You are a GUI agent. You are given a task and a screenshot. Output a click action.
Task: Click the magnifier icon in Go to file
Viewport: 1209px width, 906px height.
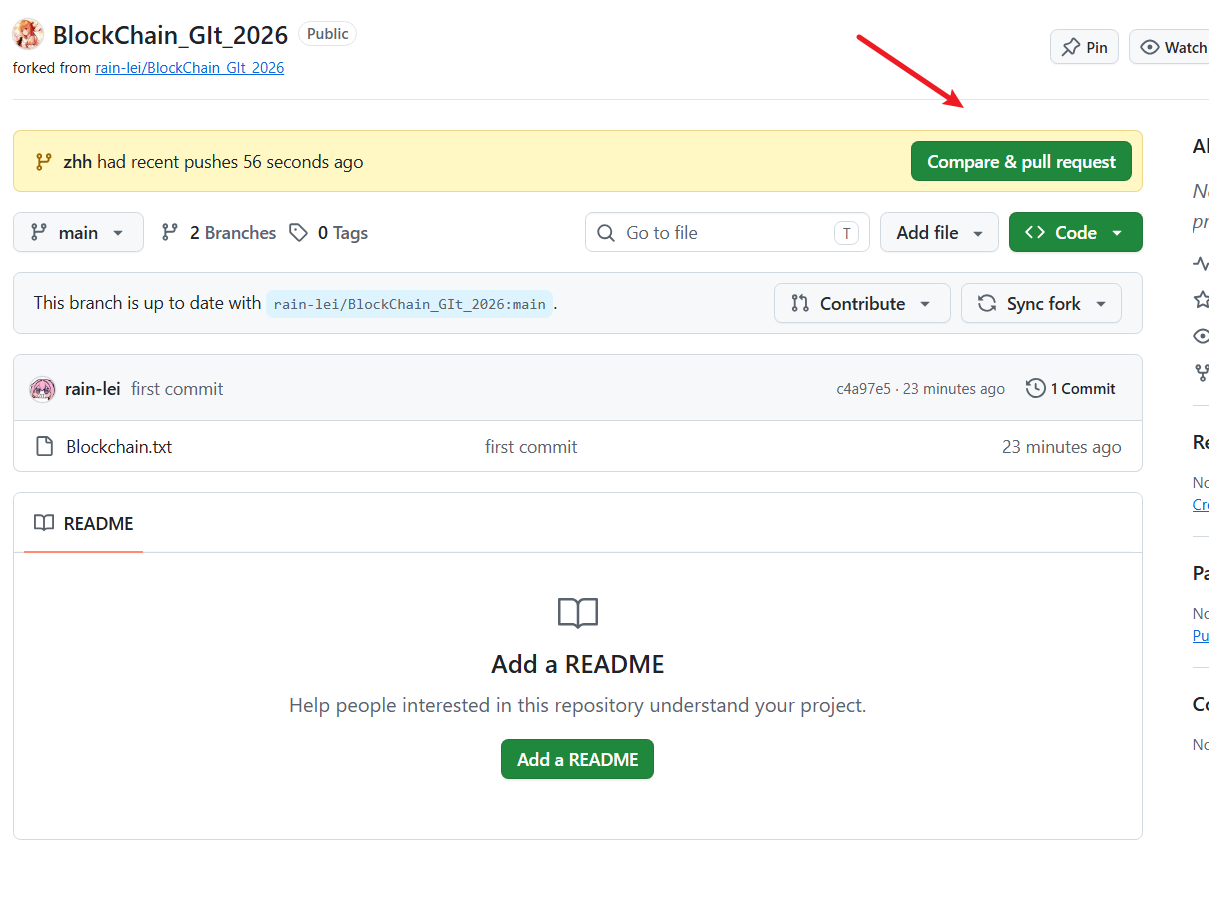click(606, 233)
